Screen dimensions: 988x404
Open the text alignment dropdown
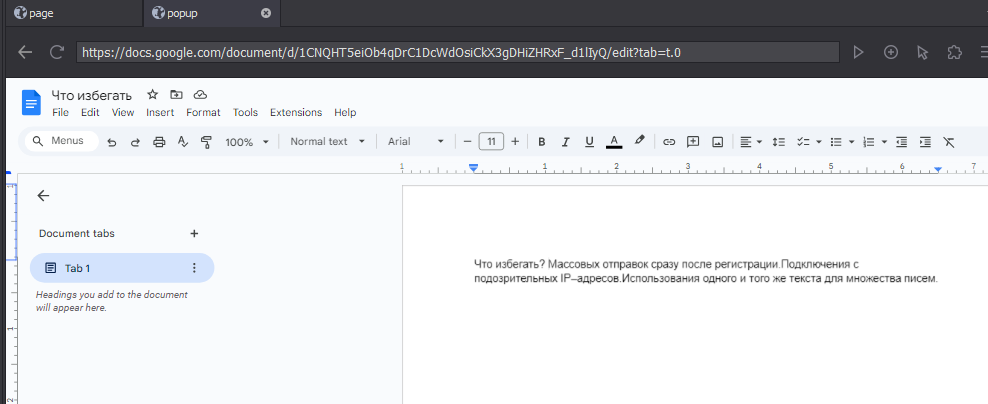[750, 142]
